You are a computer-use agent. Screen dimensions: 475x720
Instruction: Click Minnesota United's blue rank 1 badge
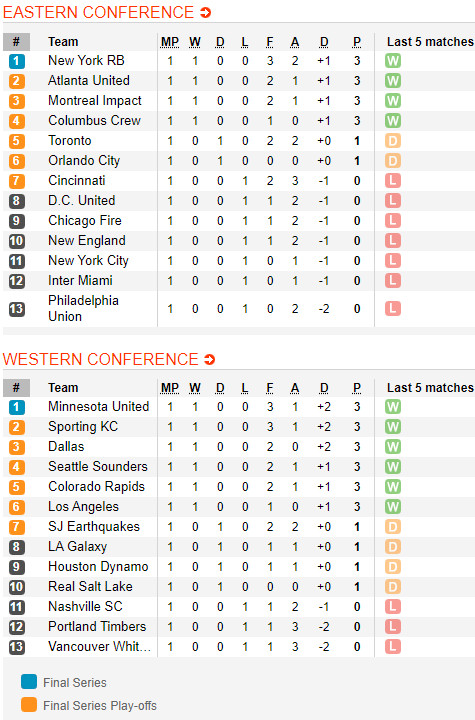click(17, 407)
